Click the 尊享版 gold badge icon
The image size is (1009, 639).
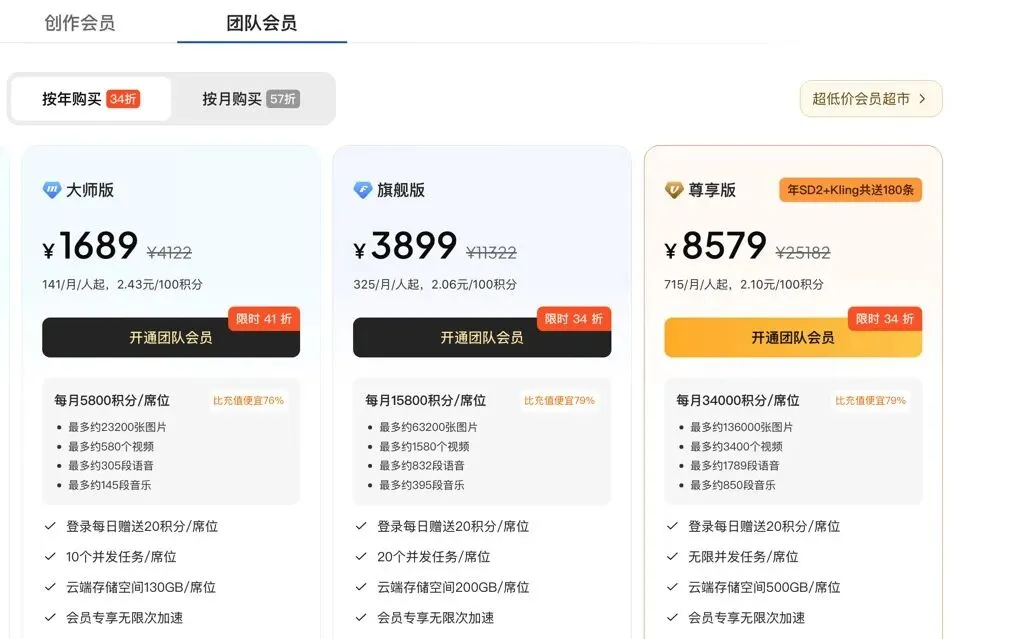tap(674, 190)
